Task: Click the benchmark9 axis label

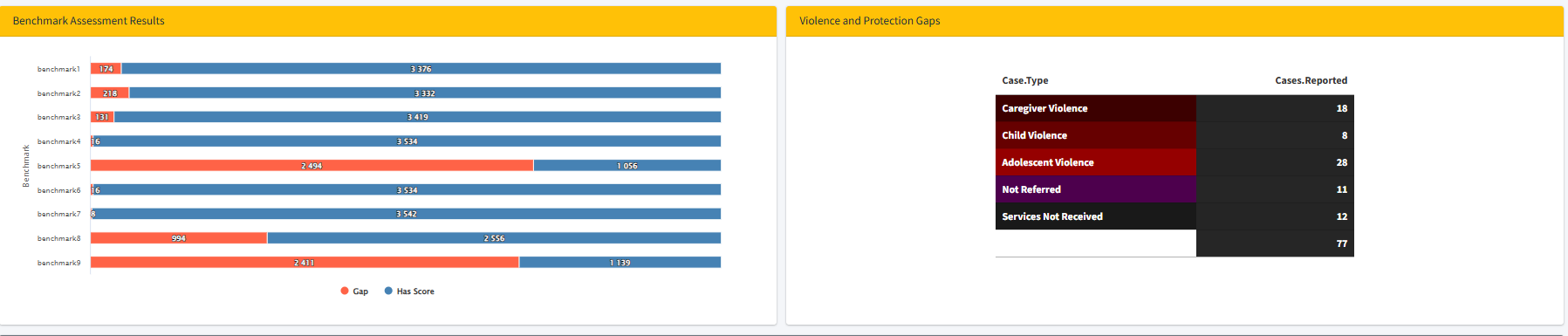Action: [x=58, y=263]
